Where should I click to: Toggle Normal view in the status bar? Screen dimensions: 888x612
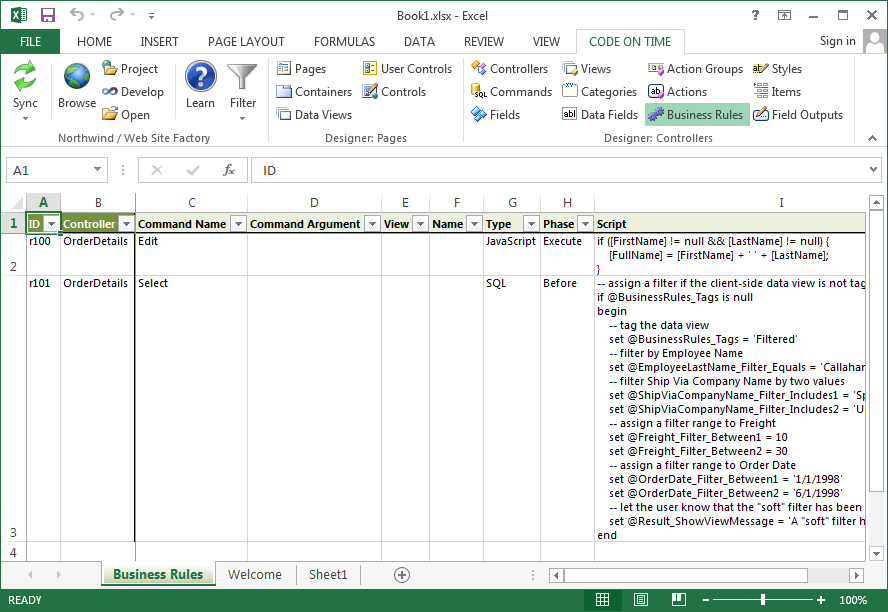[602, 598]
